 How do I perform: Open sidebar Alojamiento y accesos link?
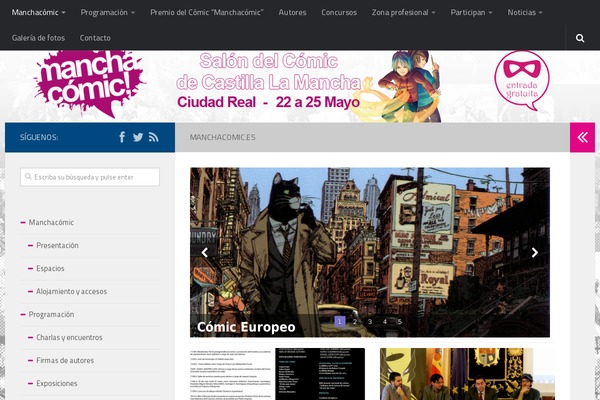tap(71, 291)
